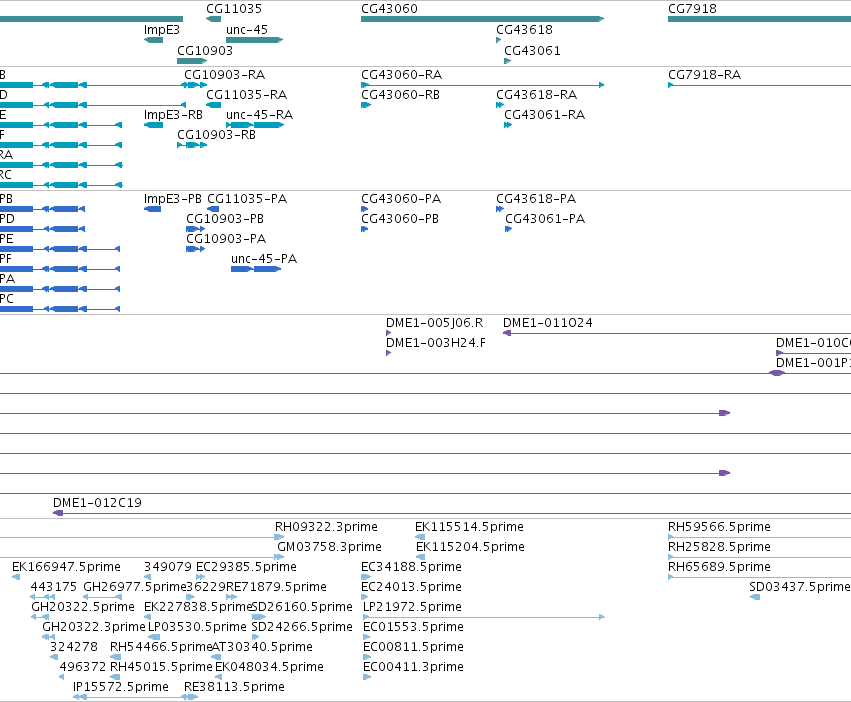Viewport: 851px width, 702px height.
Task: Select EST EC24013.5prime
Action: [x=411, y=587]
